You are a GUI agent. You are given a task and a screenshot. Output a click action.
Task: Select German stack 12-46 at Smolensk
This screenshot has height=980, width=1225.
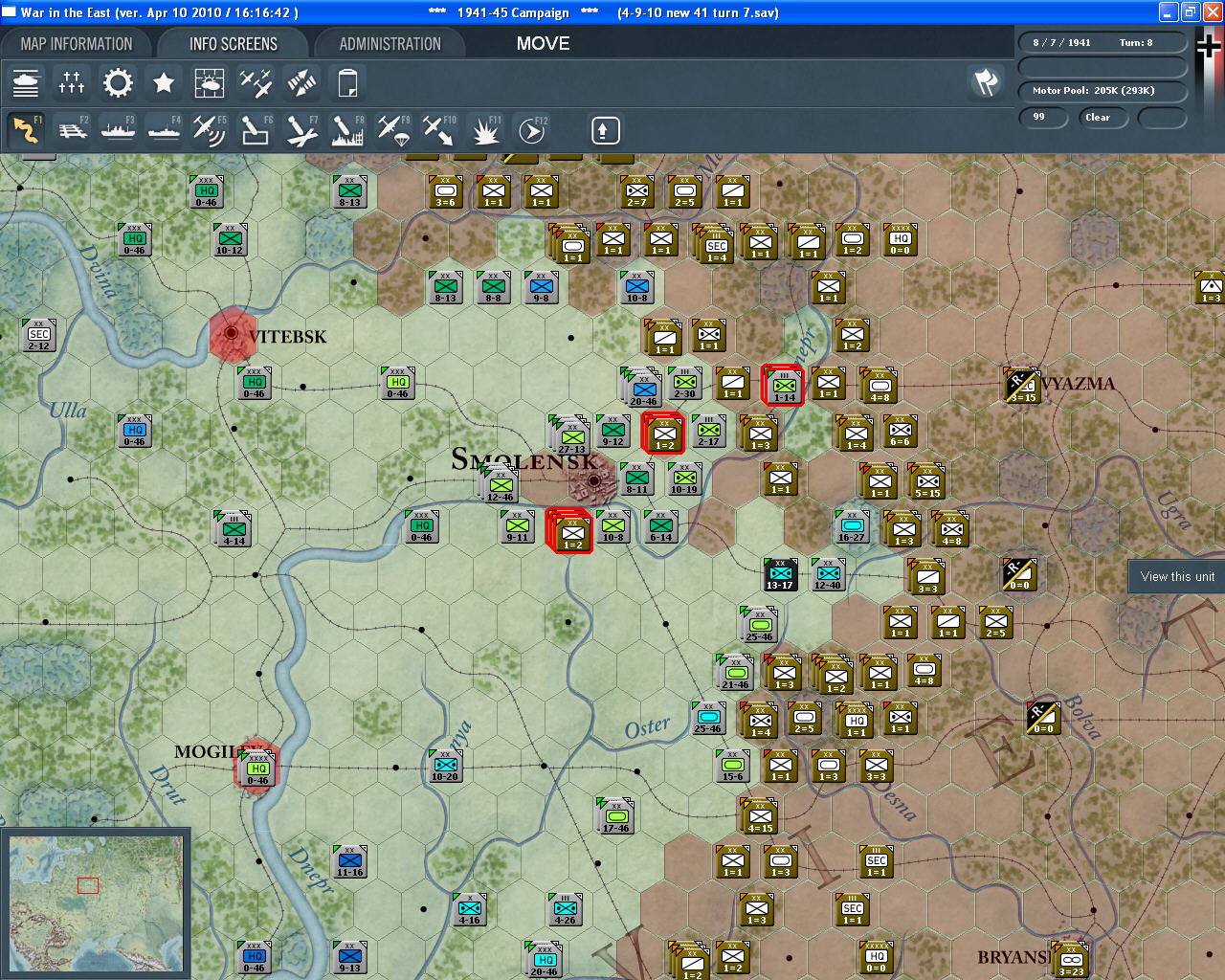(x=500, y=483)
